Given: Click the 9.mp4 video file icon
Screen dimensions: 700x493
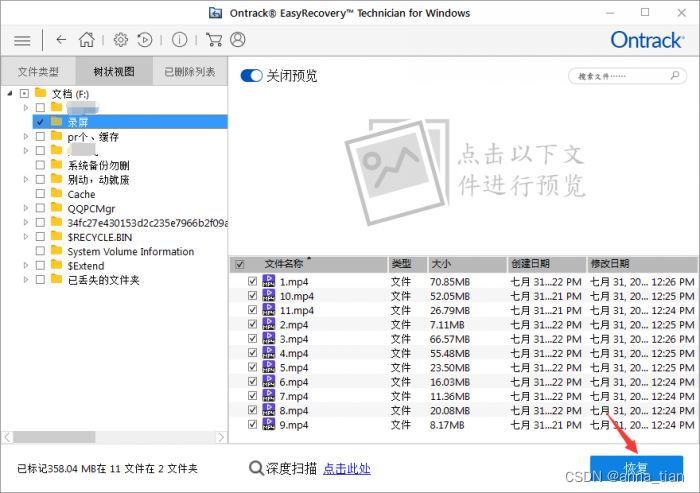Looking at the screenshot, I should tap(268, 424).
